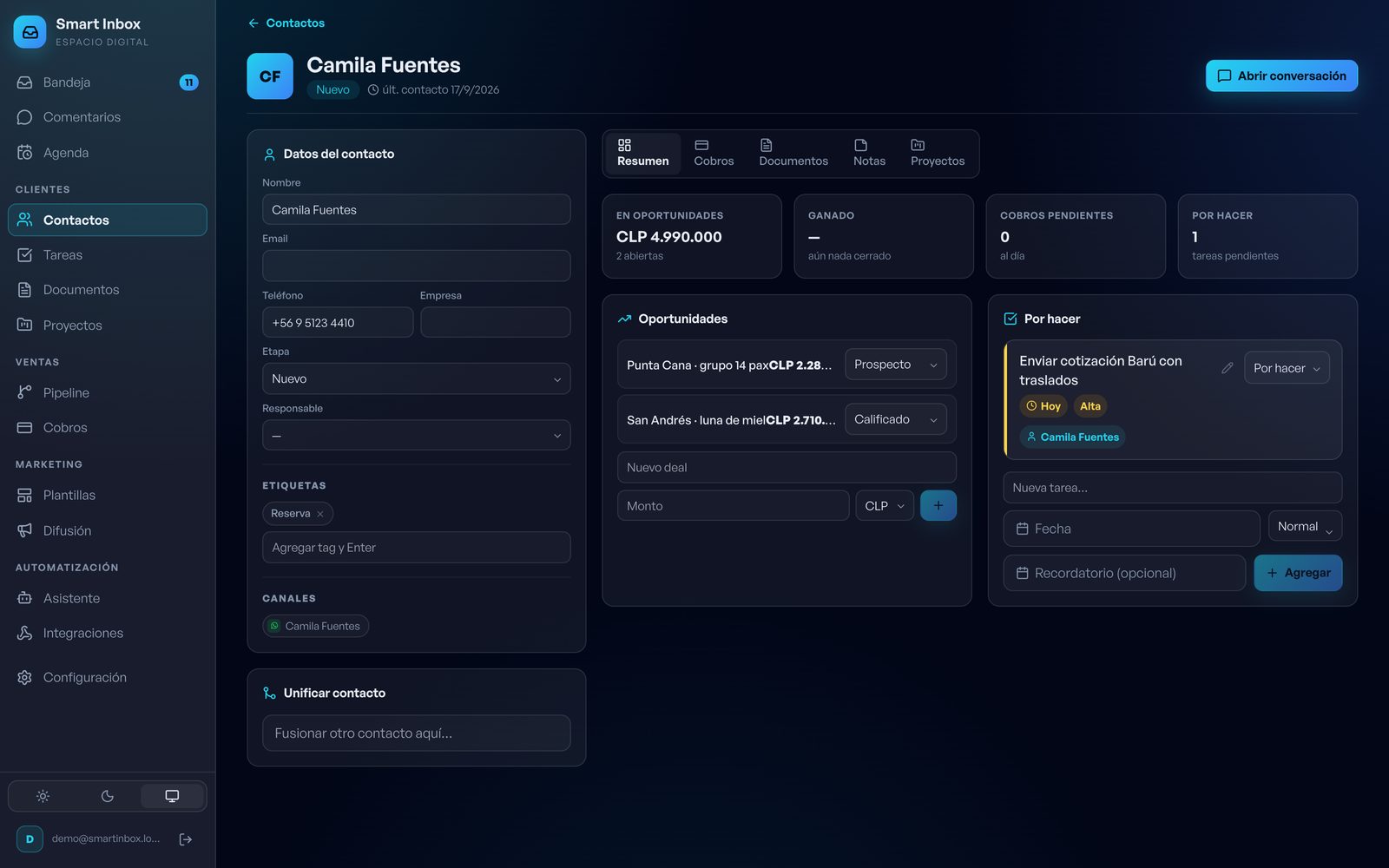
Task: Change Punta Cana deal stage from Prospecto
Action: click(x=896, y=365)
